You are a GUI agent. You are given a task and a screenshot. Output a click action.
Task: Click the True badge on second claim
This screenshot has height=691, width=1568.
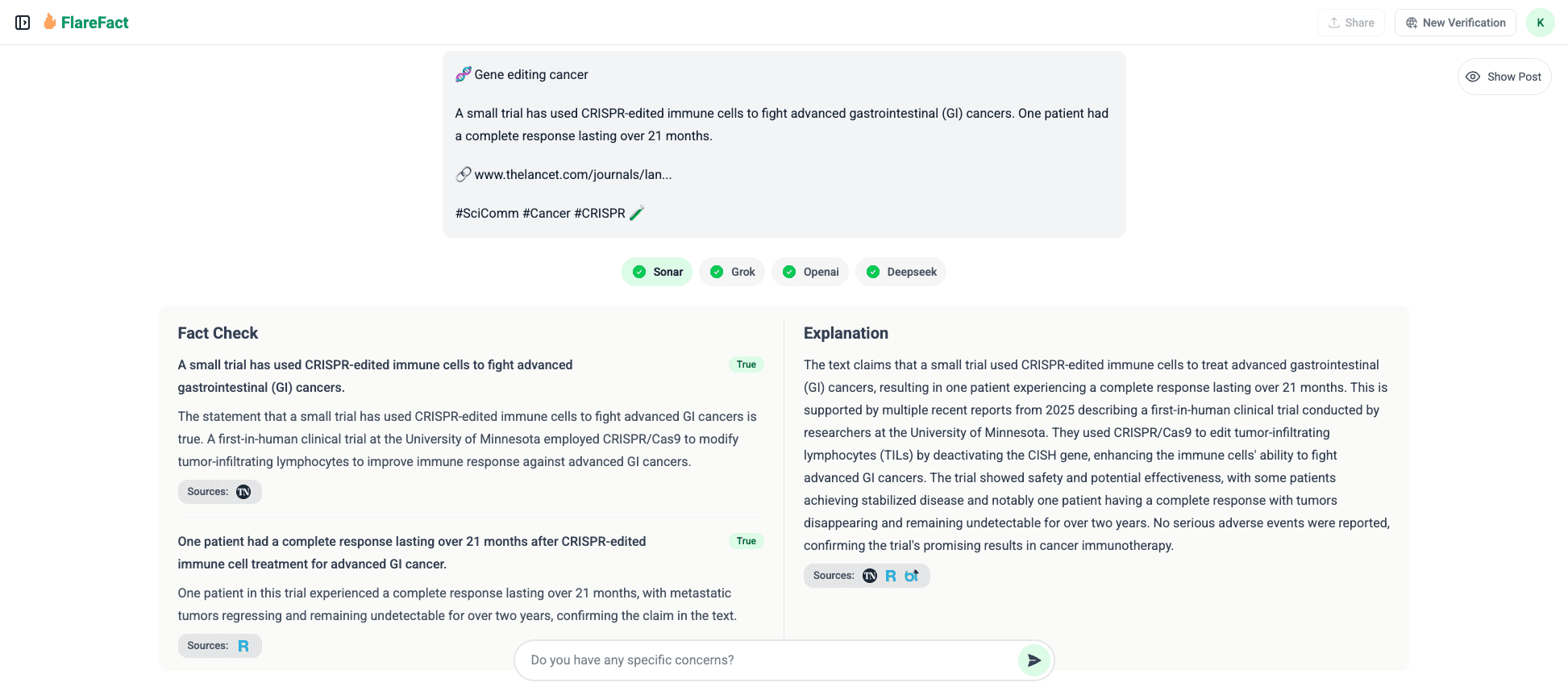pos(746,541)
